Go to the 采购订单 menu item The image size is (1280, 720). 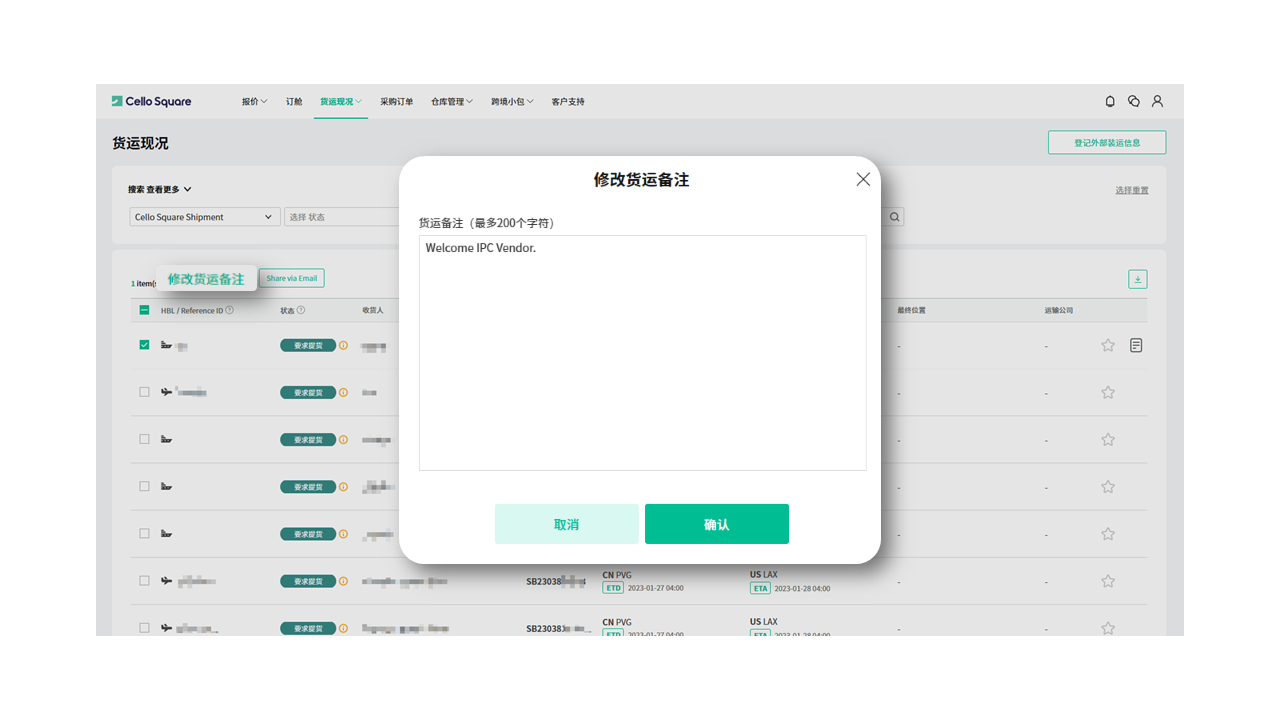396,101
